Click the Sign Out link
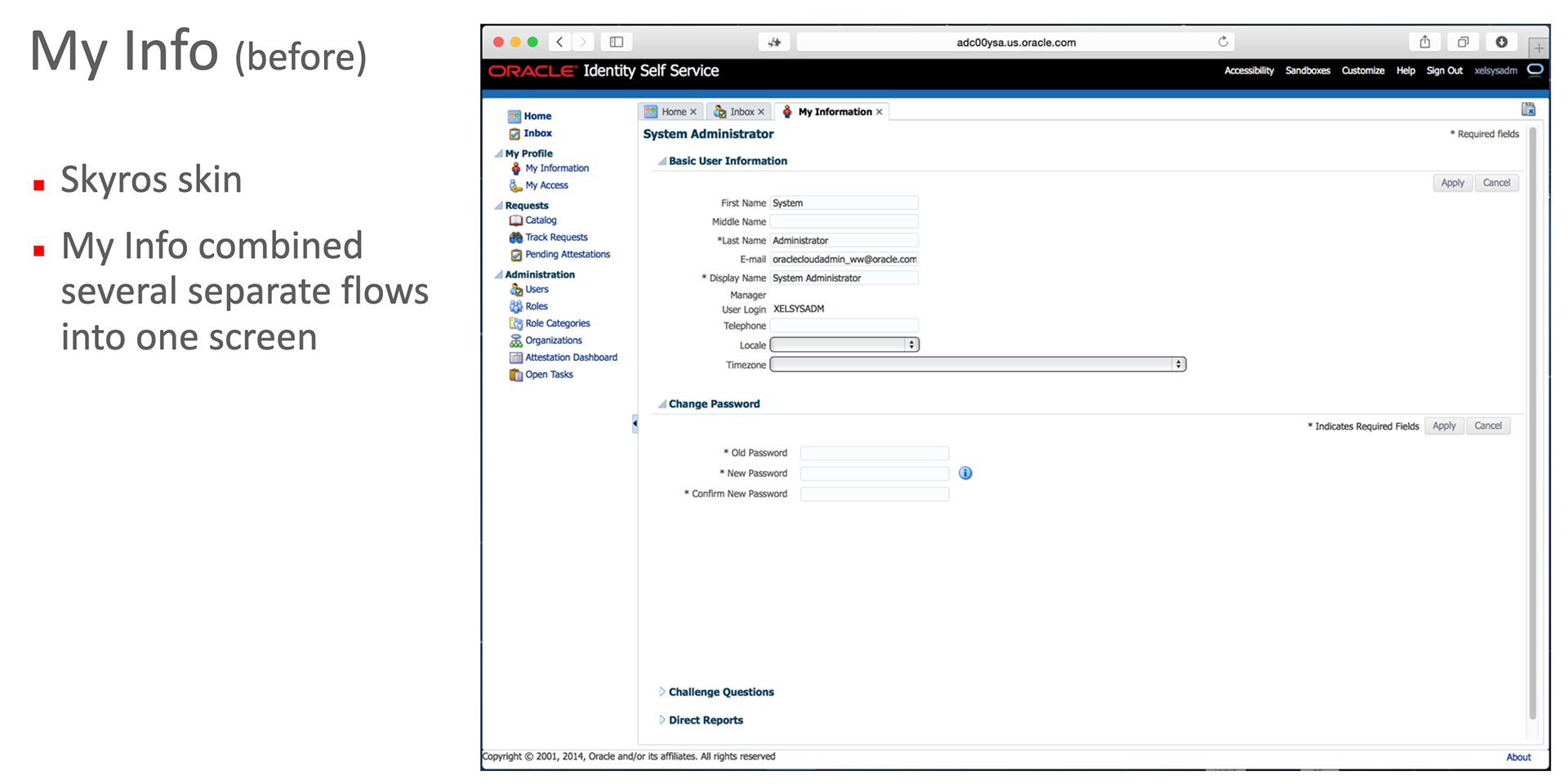The image size is (1568, 784). coord(1444,70)
